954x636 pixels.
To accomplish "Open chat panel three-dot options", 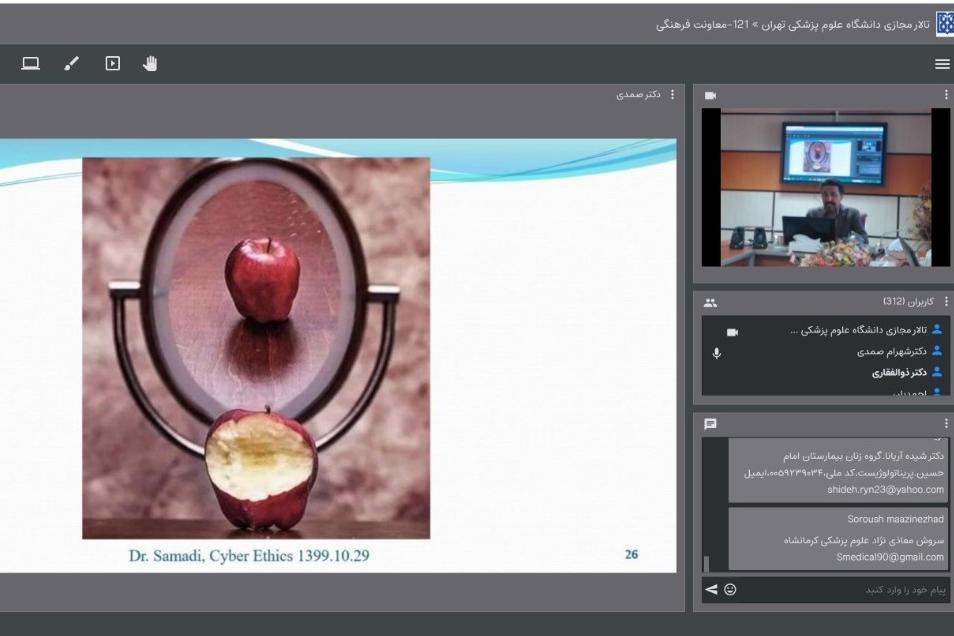I will [x=945, y=423].
